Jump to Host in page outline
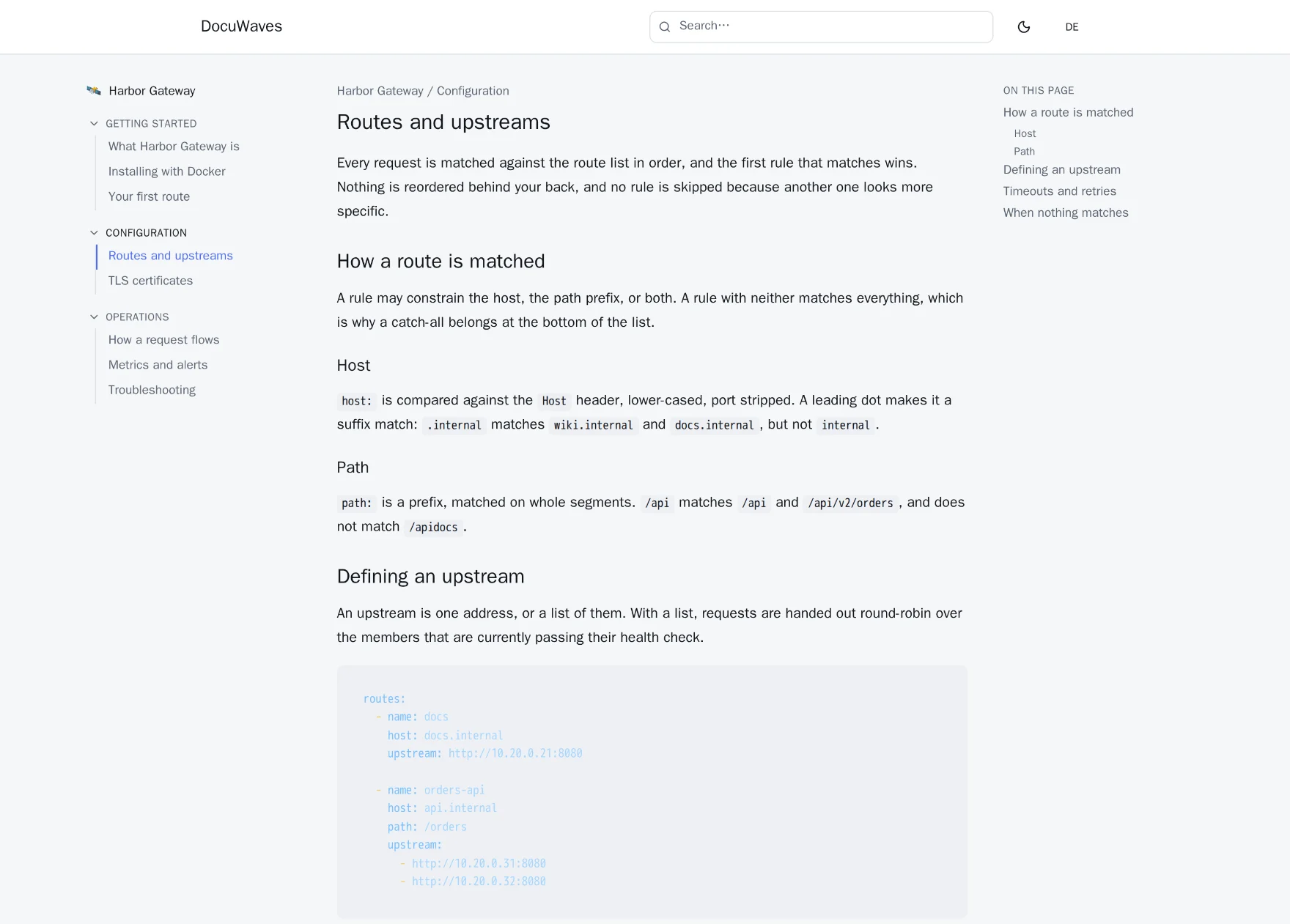This screenshot has height=924, width=1290. click(x=1025, y=133)
